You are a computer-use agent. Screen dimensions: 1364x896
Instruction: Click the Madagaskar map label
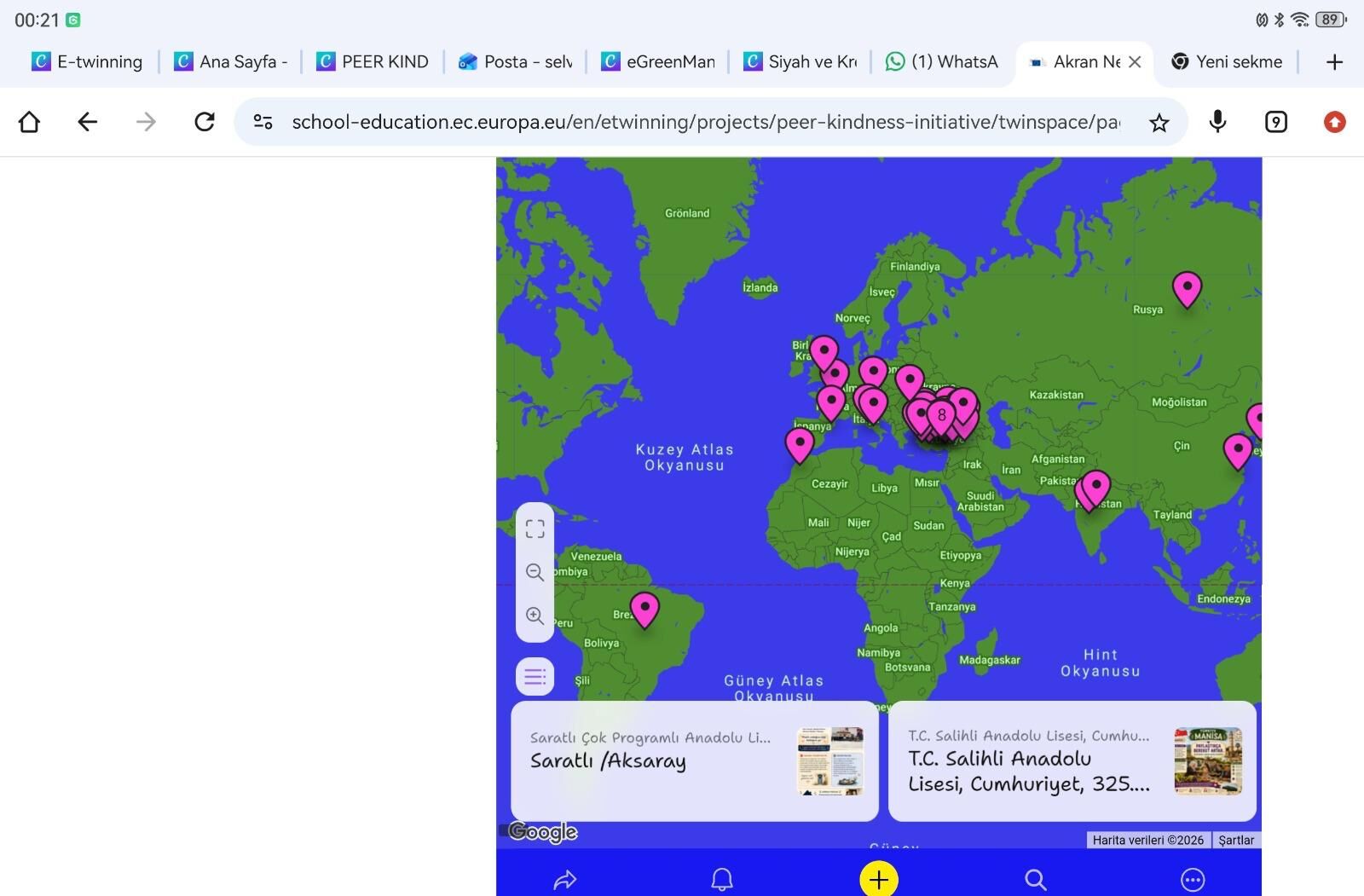(990, 660)
